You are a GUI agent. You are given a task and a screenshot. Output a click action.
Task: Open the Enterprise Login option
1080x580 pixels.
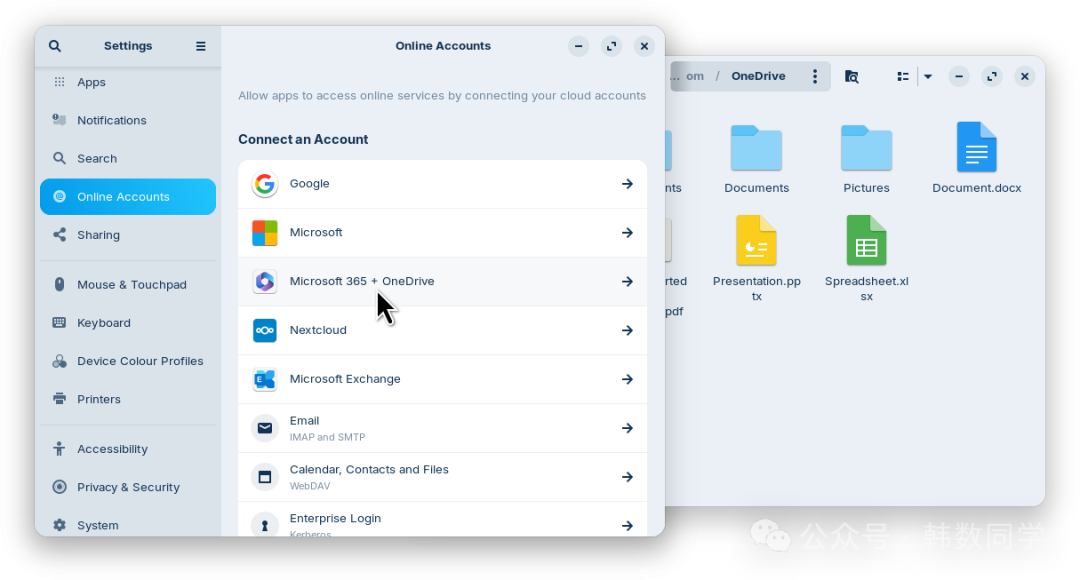[443, 518]
